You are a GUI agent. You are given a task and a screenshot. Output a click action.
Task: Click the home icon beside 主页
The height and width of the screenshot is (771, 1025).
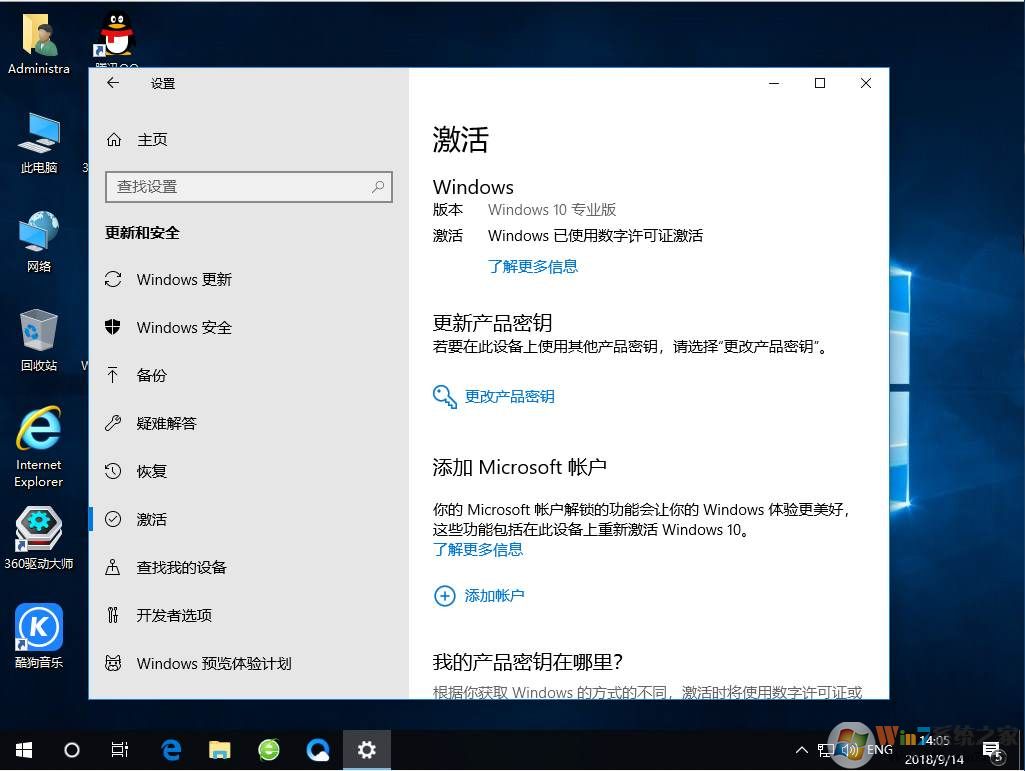click(114, 139)
